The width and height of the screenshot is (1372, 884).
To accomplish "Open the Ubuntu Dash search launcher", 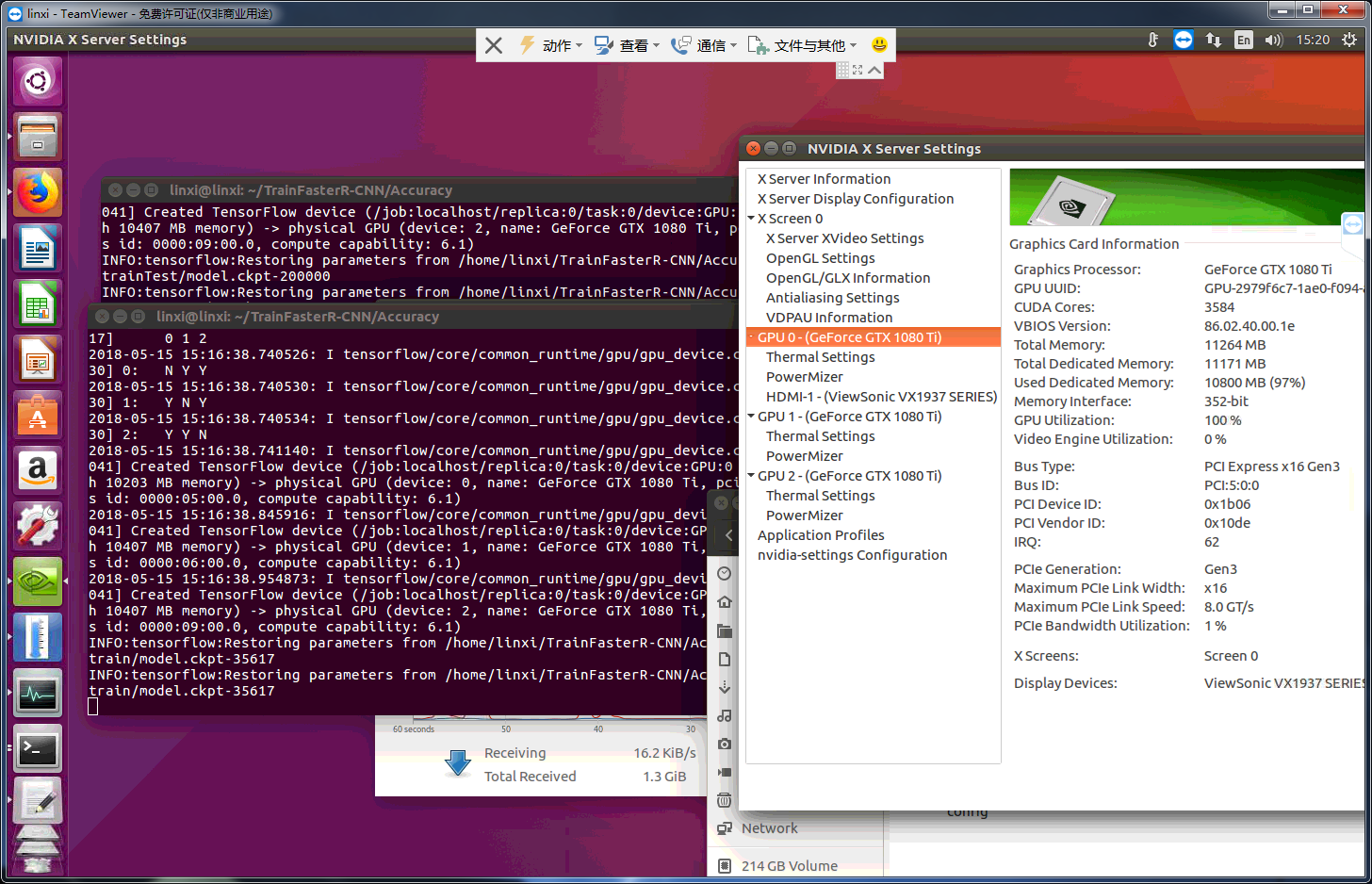I will pos(38,81).
